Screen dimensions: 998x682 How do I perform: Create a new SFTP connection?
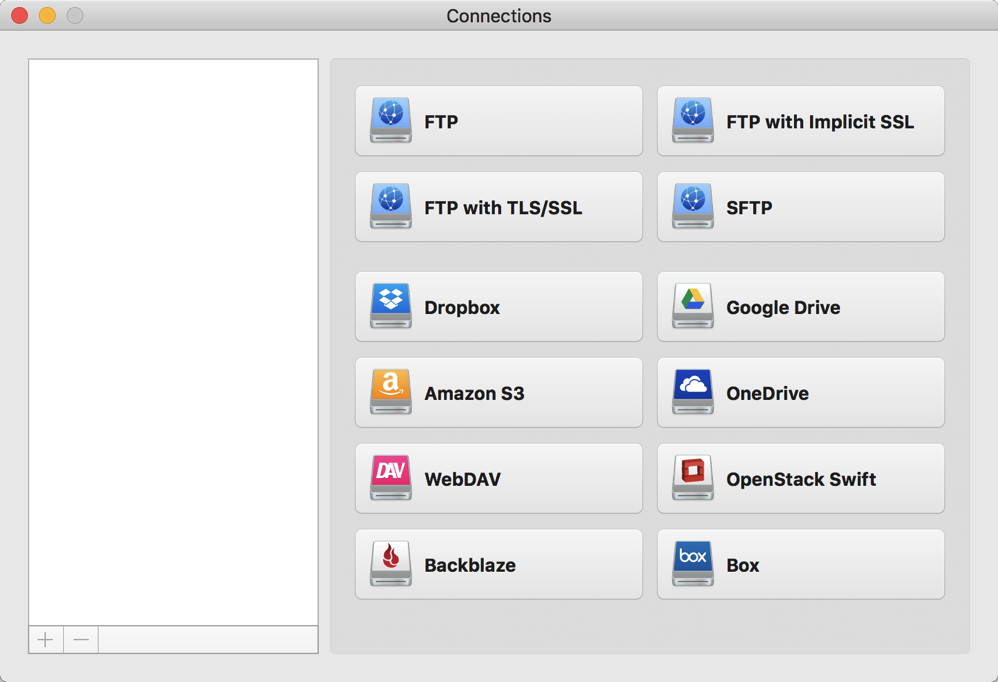point(801,207)
